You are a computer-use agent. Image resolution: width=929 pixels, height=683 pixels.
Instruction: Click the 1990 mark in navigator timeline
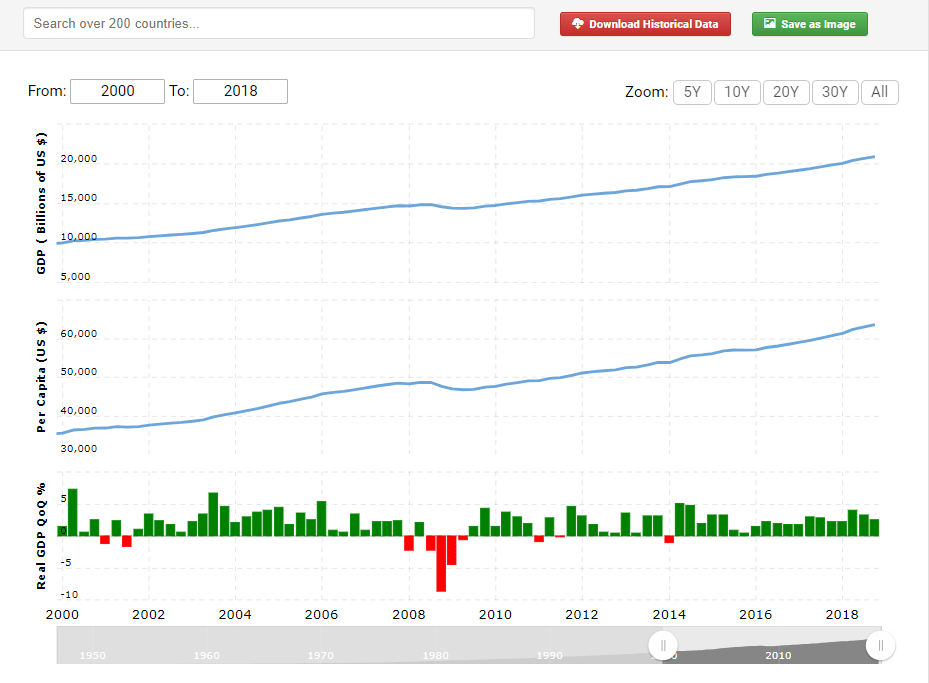(x=549, y=655)
